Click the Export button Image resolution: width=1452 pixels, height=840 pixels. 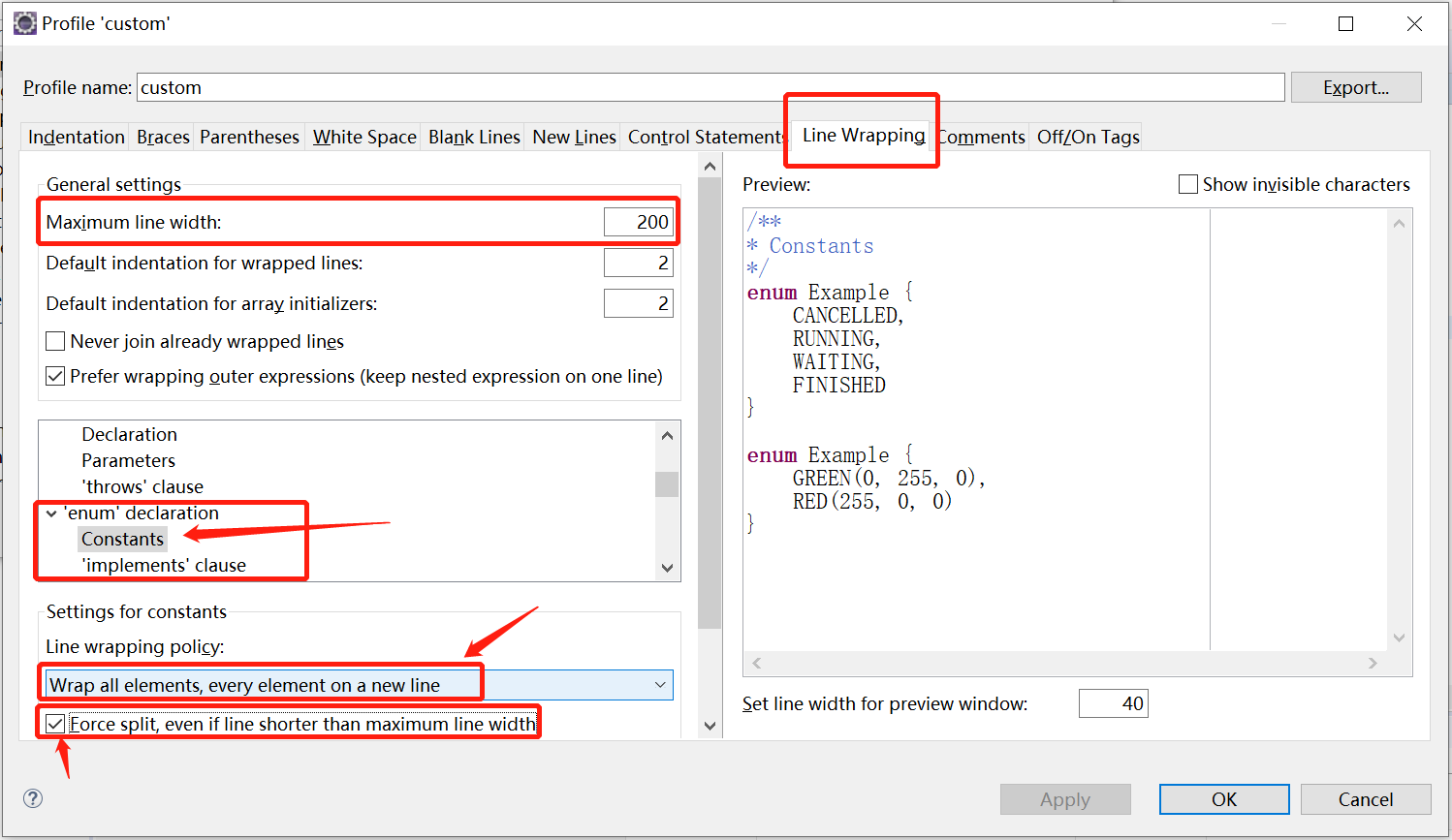[1356, 87]
